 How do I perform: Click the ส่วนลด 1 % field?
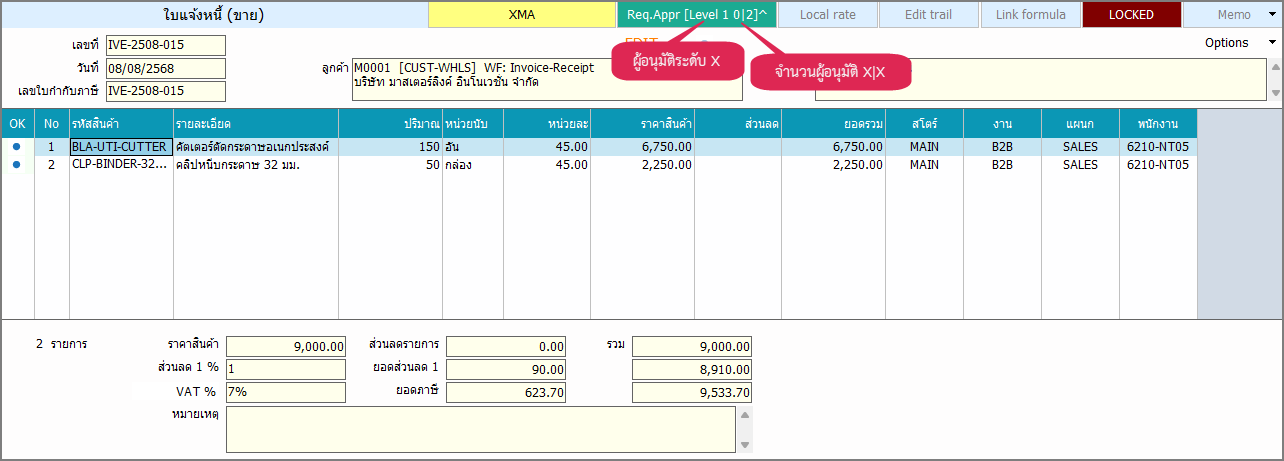tap(286, 369)
